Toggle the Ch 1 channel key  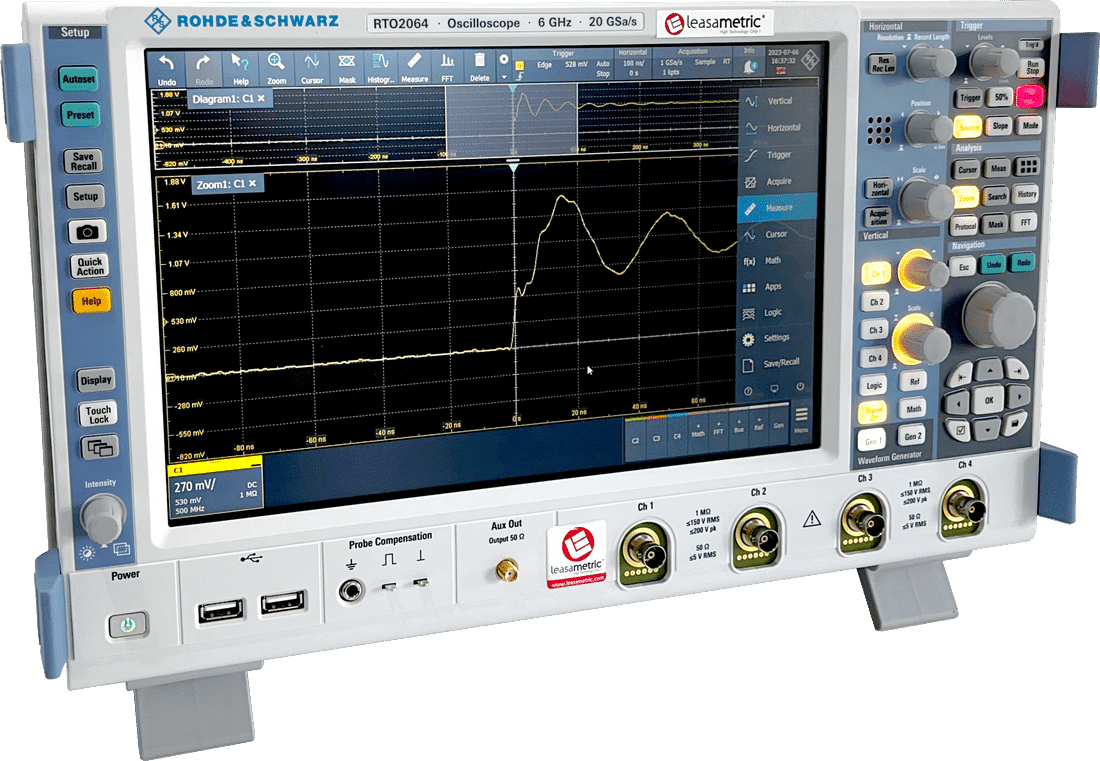pos(876,274)
